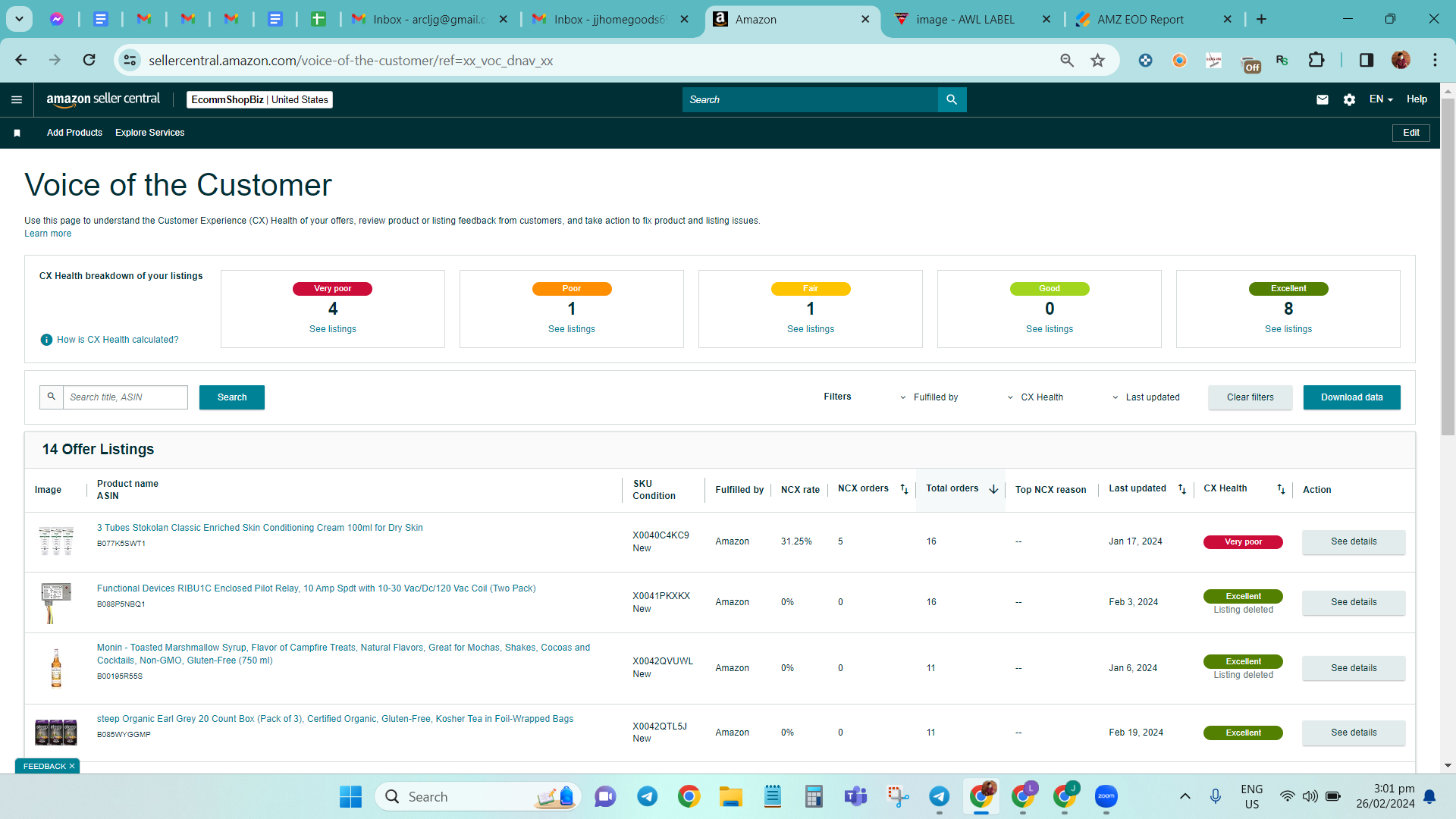Click the bookmark flag icon beside Add Products
Screen dimensions: 1456x819
(17, 133)
